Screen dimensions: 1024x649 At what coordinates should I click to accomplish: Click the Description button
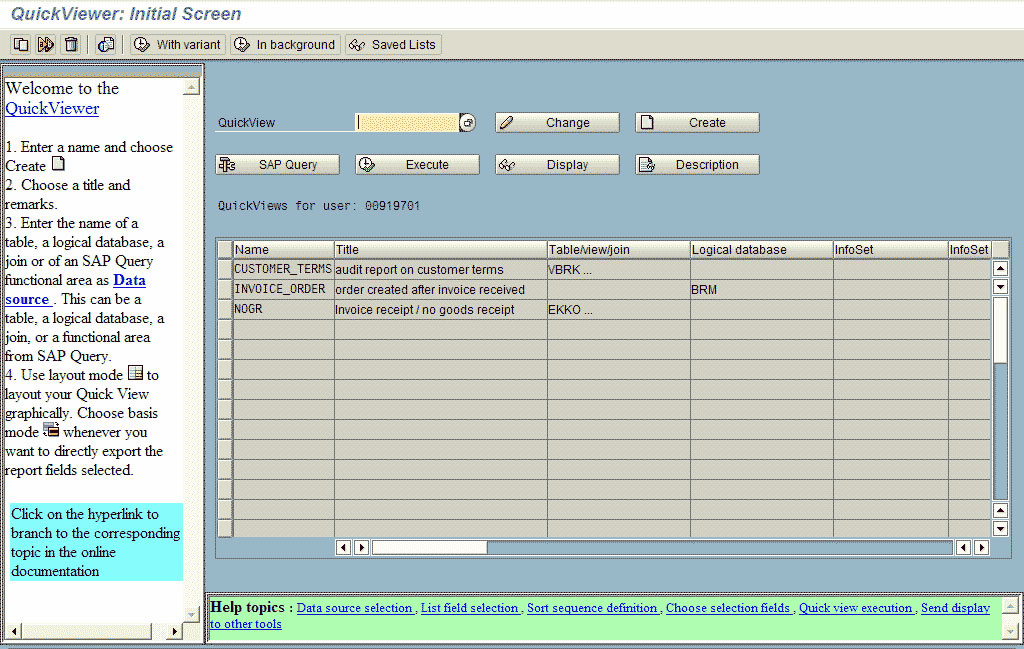[x=697, y=165]
